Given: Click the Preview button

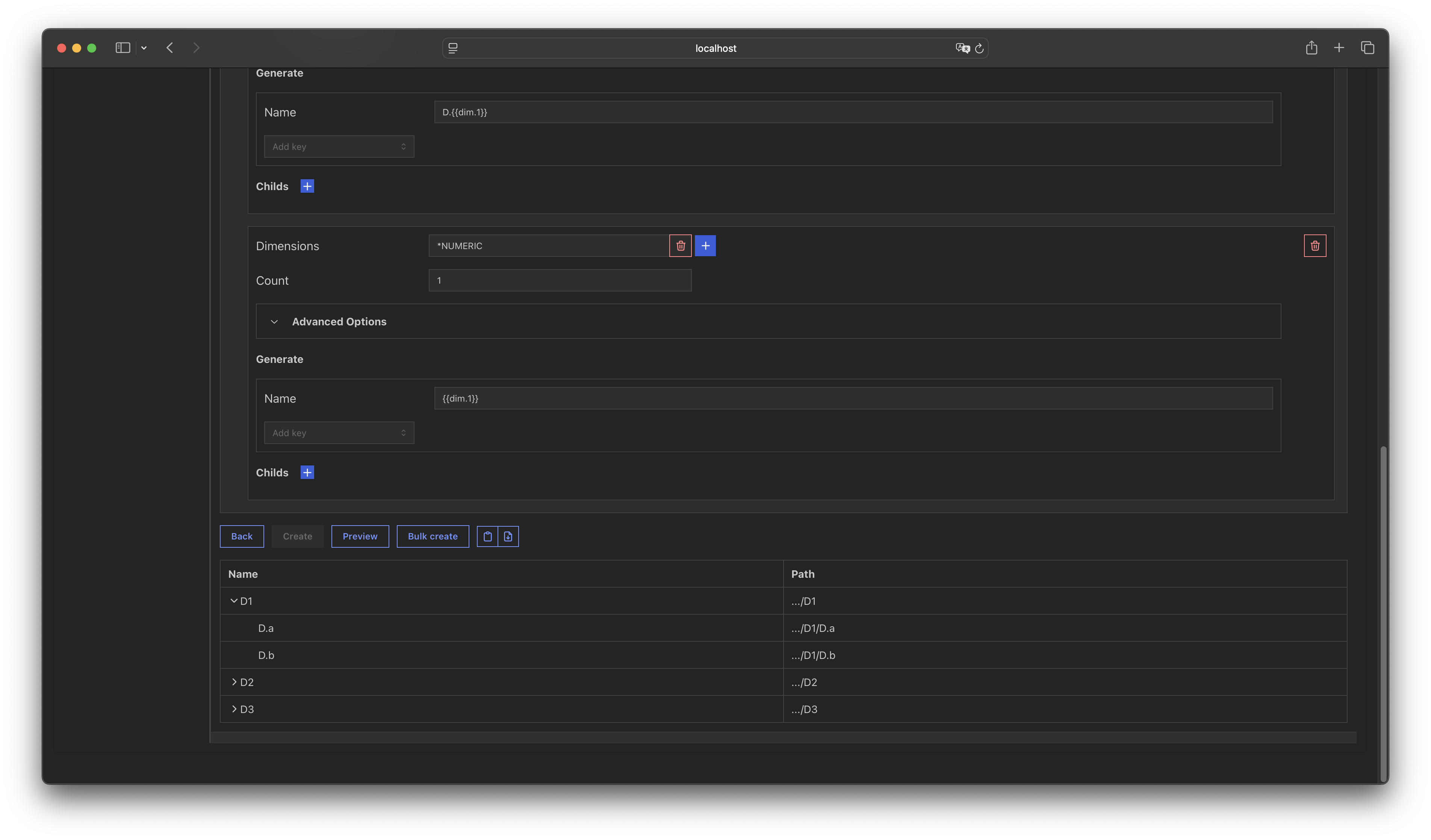Looking at the screenshot, I should [360, 536].
